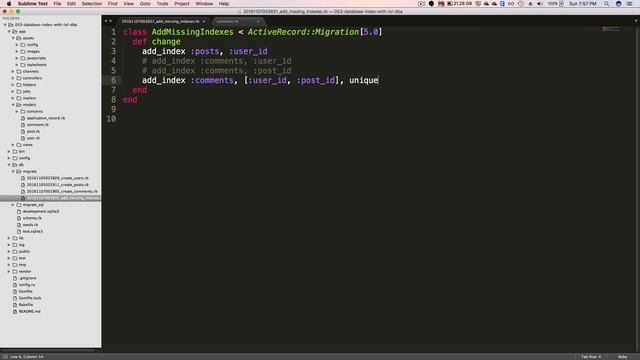This screenshot has width=640, height=360.
Task: Open the Find menu
Action: (112, 4)
